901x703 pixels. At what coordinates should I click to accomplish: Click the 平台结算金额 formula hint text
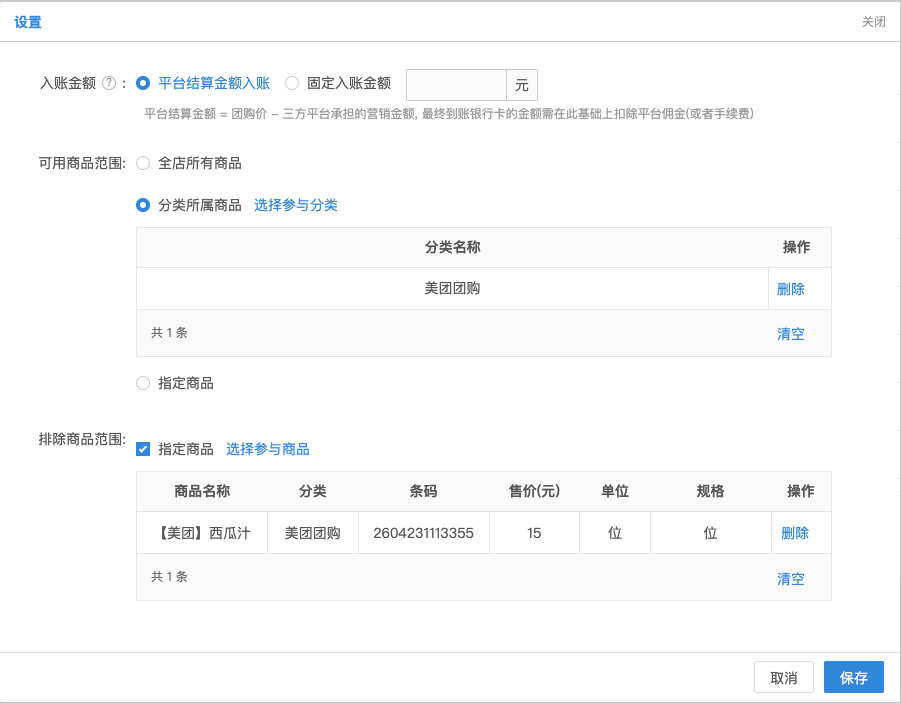449,114
